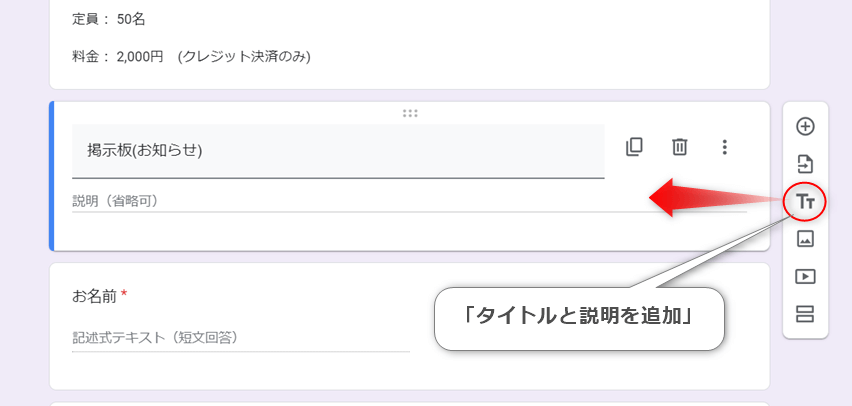
Task: Open the import questions tool
Action: 805,164
